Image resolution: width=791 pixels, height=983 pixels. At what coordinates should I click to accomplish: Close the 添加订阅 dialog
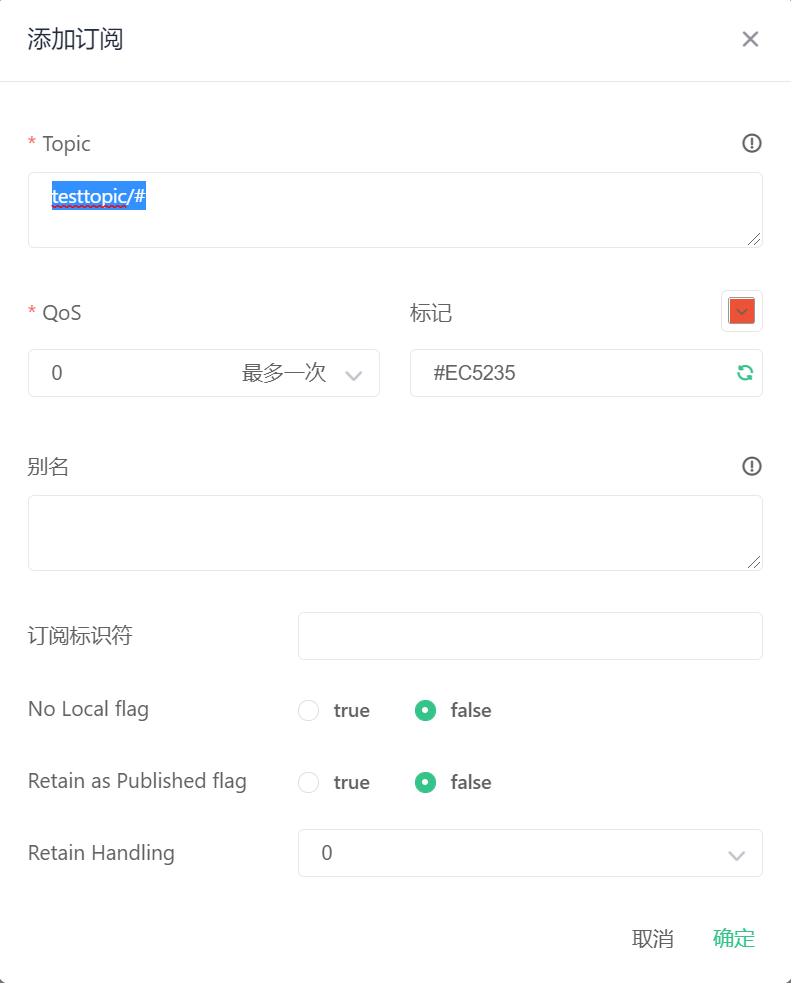click(750, 39)
